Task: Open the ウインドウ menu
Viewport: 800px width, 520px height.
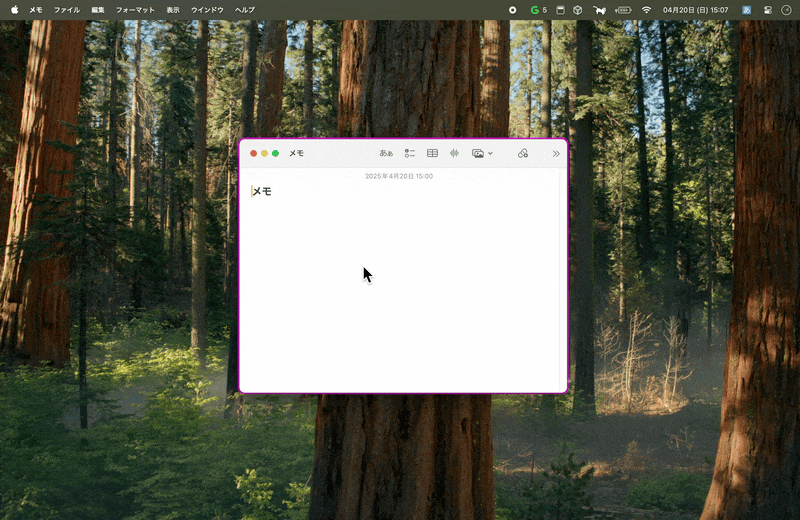Action: click(x=207, y=10)
